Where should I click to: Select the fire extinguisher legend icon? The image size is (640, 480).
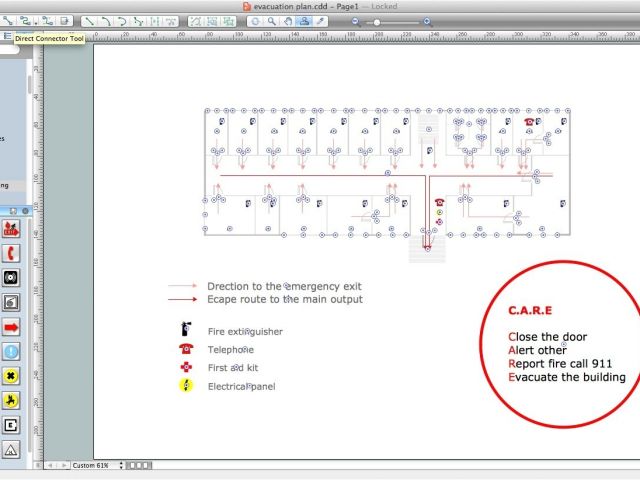(185, 329)
